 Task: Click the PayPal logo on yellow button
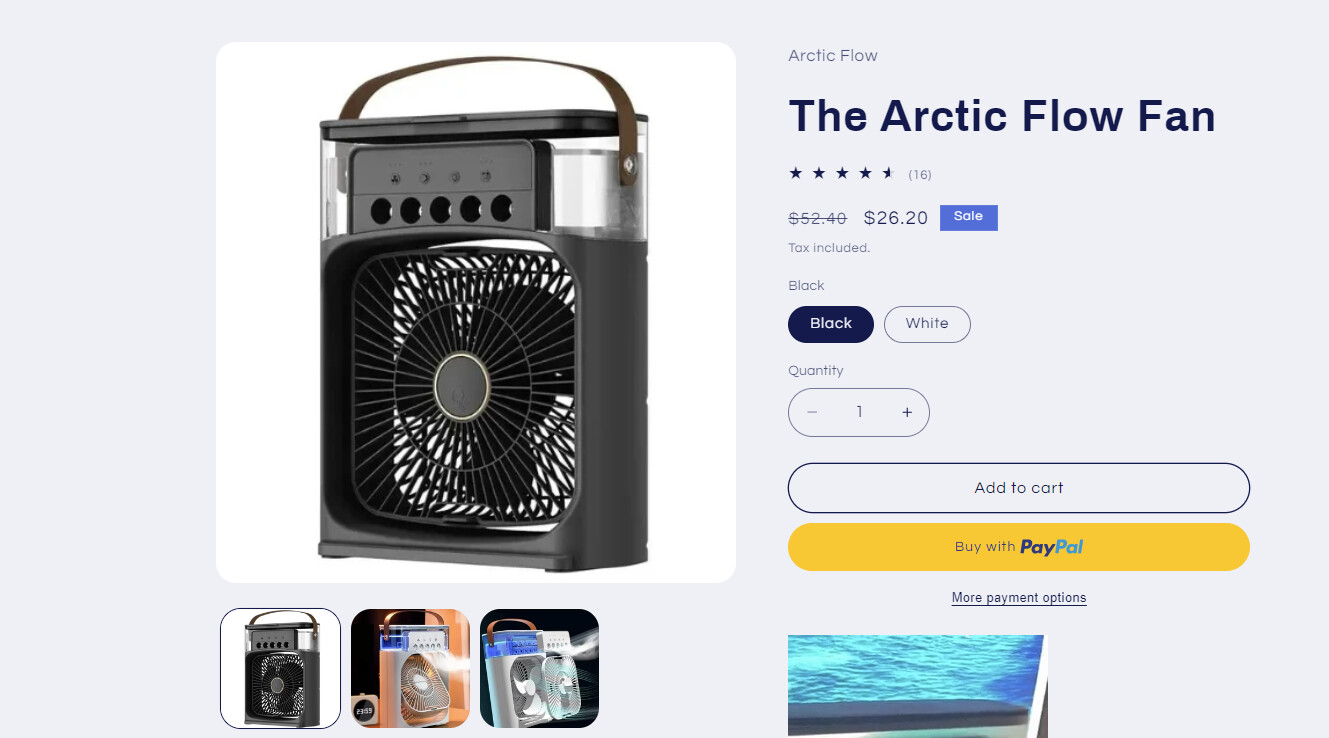1051,547
